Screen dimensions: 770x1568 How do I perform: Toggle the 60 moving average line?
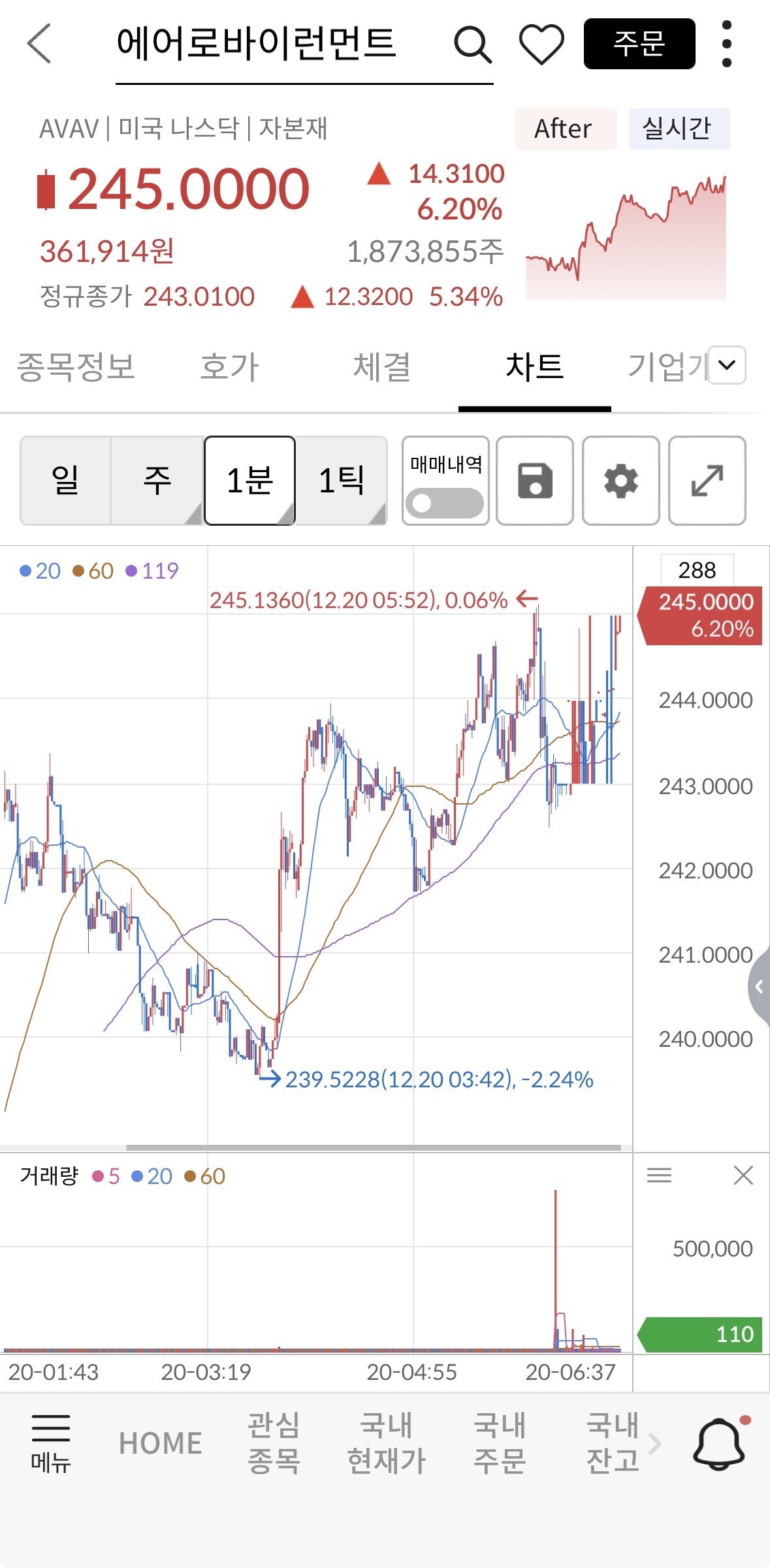[93, 571]
